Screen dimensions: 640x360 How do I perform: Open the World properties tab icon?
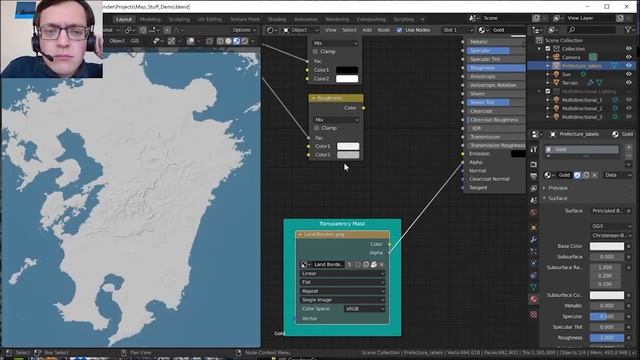(533, 212)
